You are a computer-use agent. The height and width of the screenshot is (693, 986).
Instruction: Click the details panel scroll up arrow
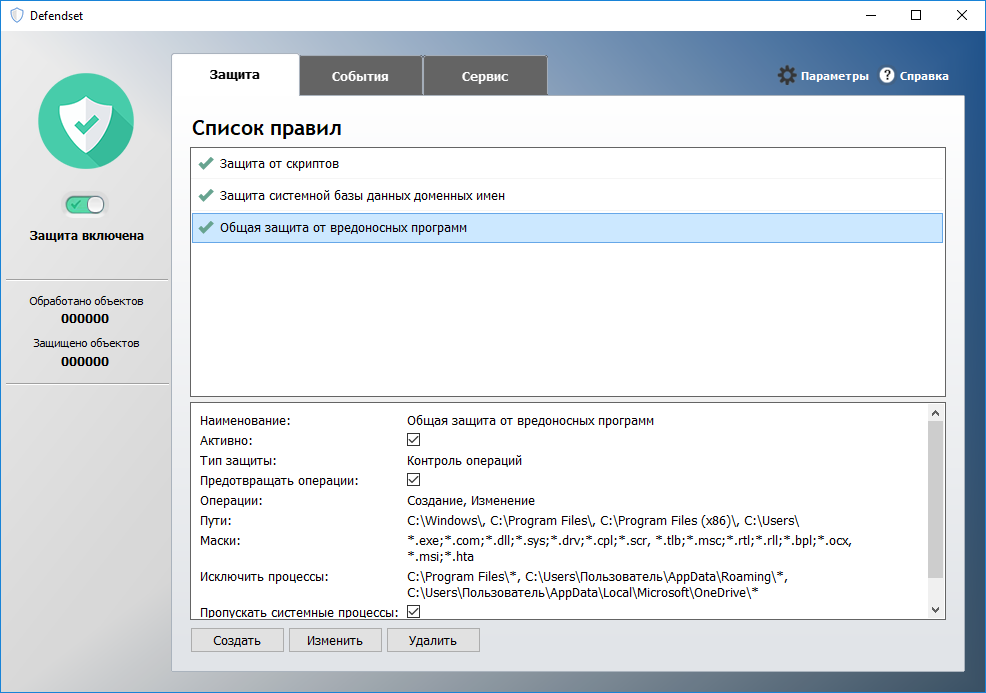(x=935, y=413)
